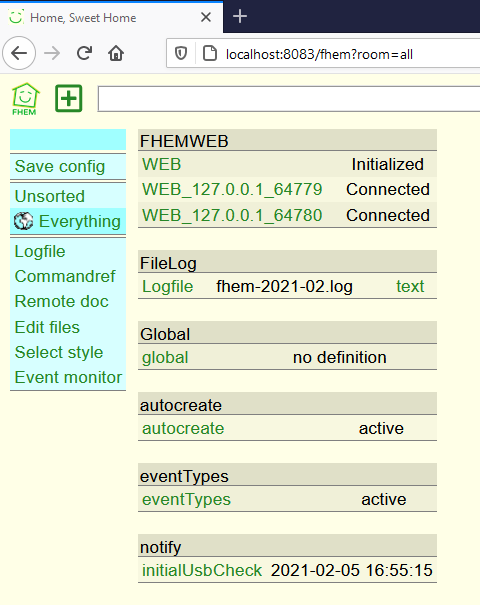This screenshot has height=605, width=480.
Task: Click the Global group header
Action: click(287, 333)
